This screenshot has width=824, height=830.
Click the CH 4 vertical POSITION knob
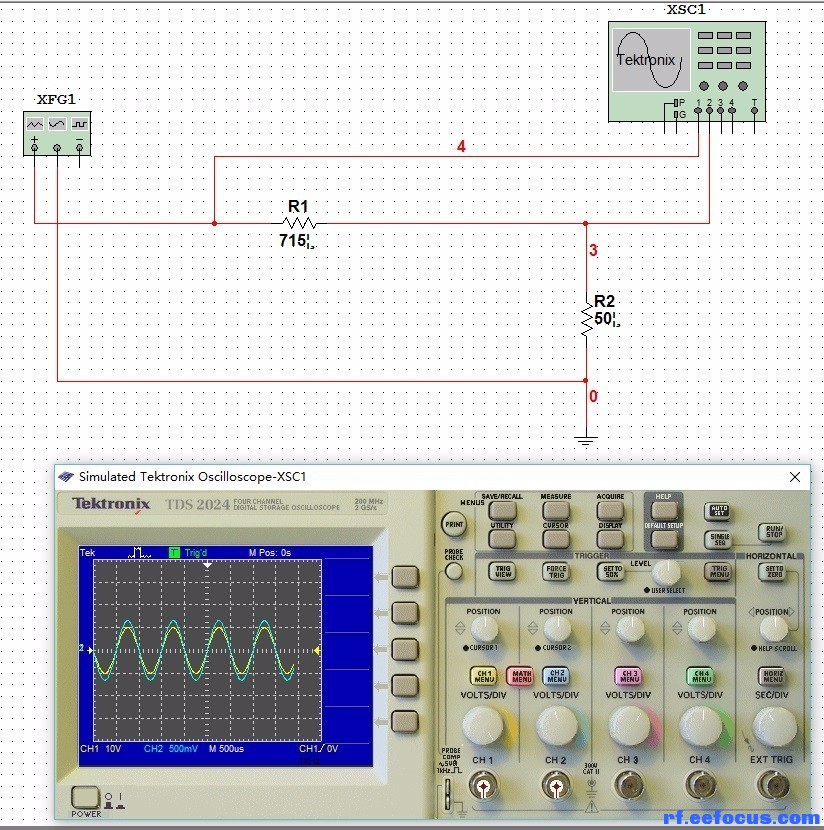(x=702, y=630)
